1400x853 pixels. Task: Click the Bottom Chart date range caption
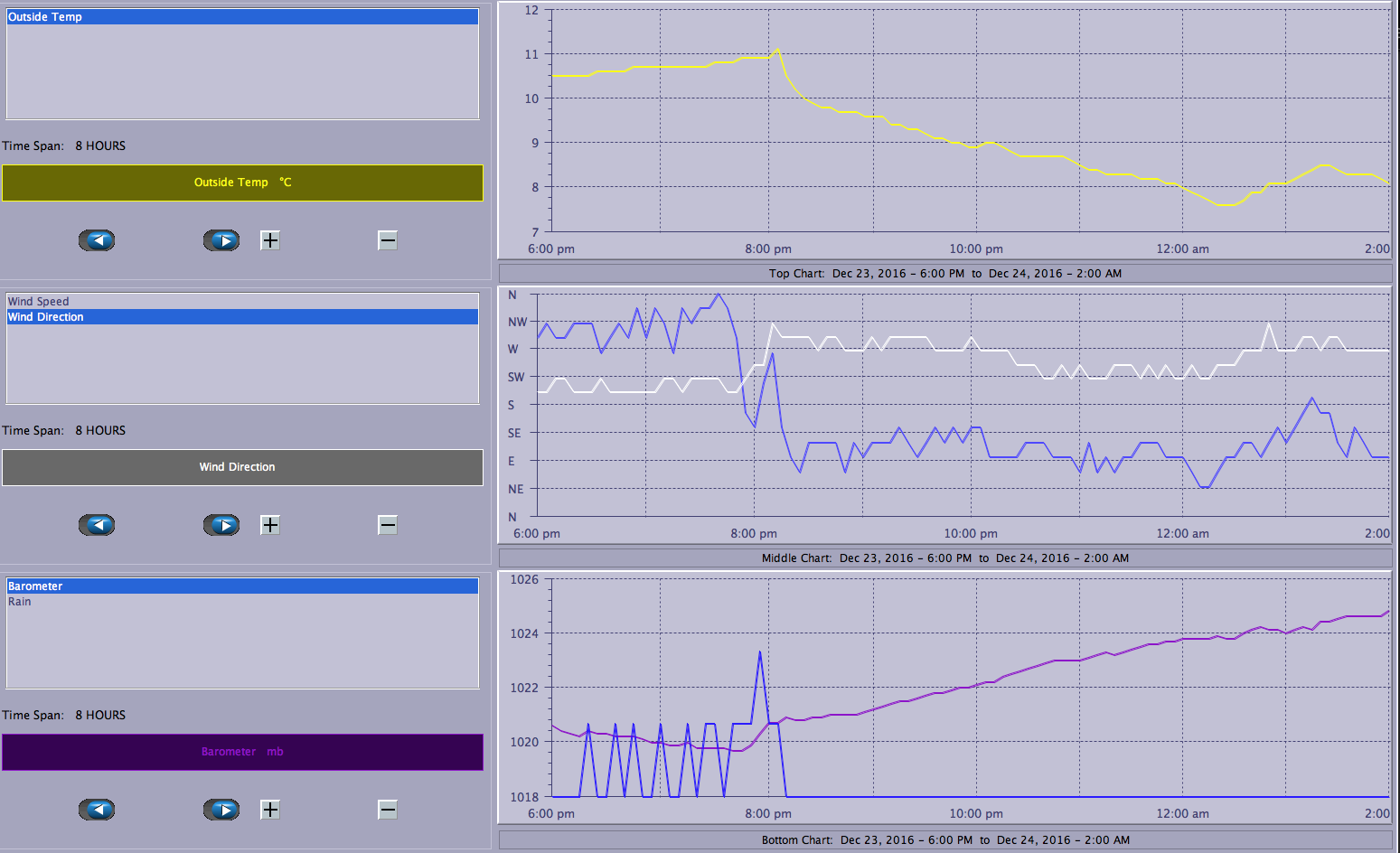pos(945,840)
